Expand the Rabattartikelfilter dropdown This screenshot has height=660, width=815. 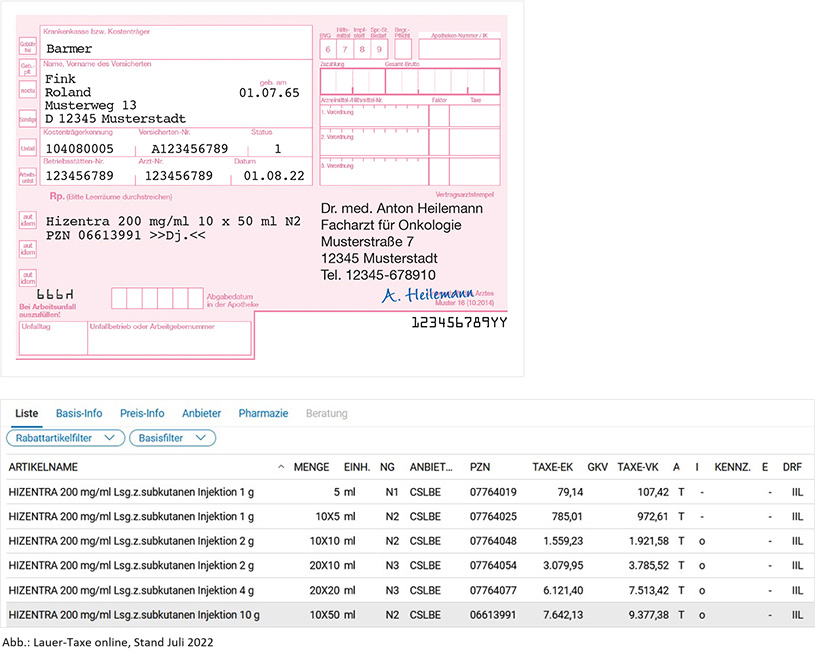point(65,438)
